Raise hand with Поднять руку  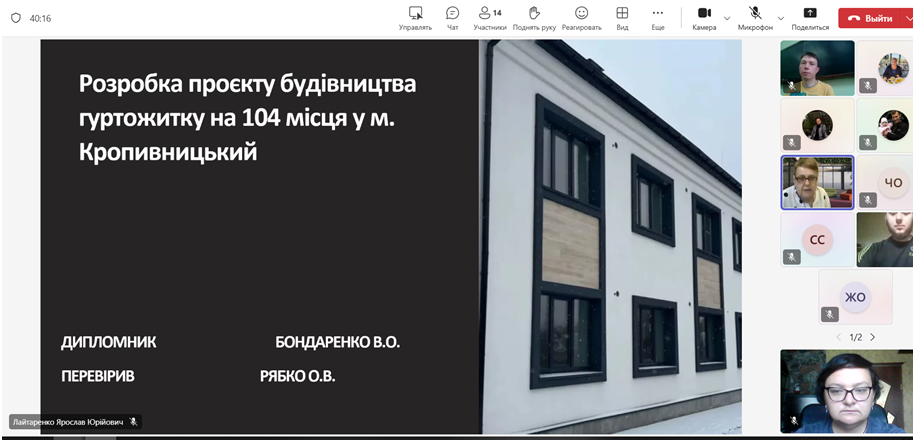pos(534,17)
